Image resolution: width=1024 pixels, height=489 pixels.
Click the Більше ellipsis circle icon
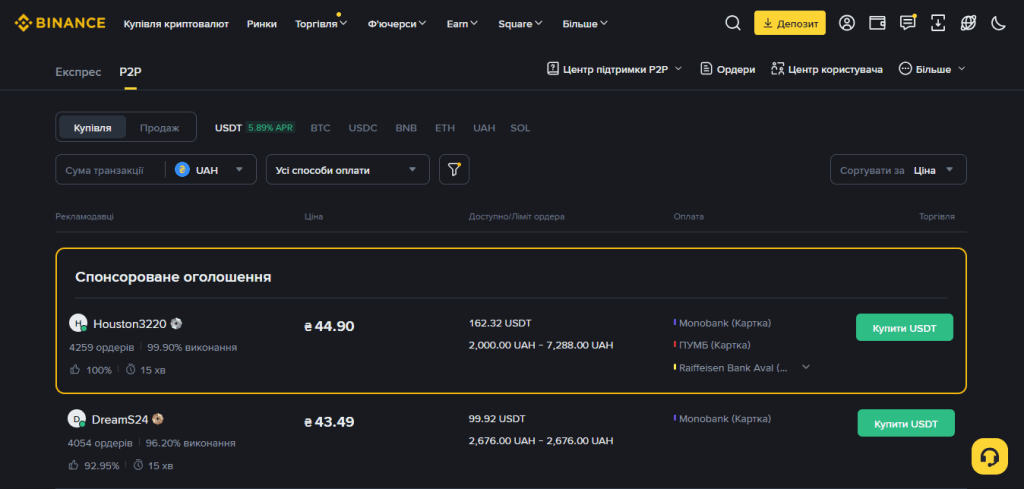pyautogui.click(x=905, y=69)
